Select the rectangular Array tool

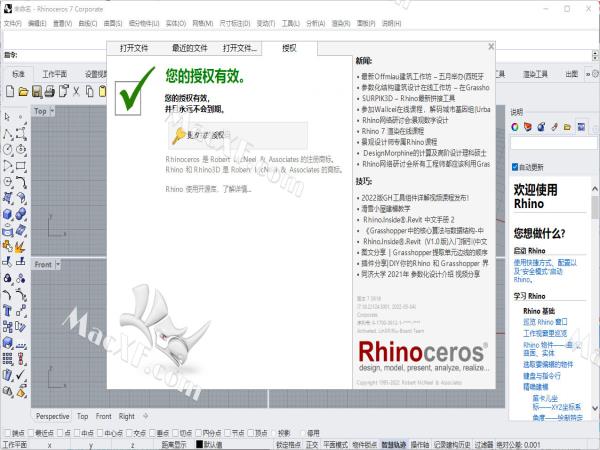[x=7, y=359]
